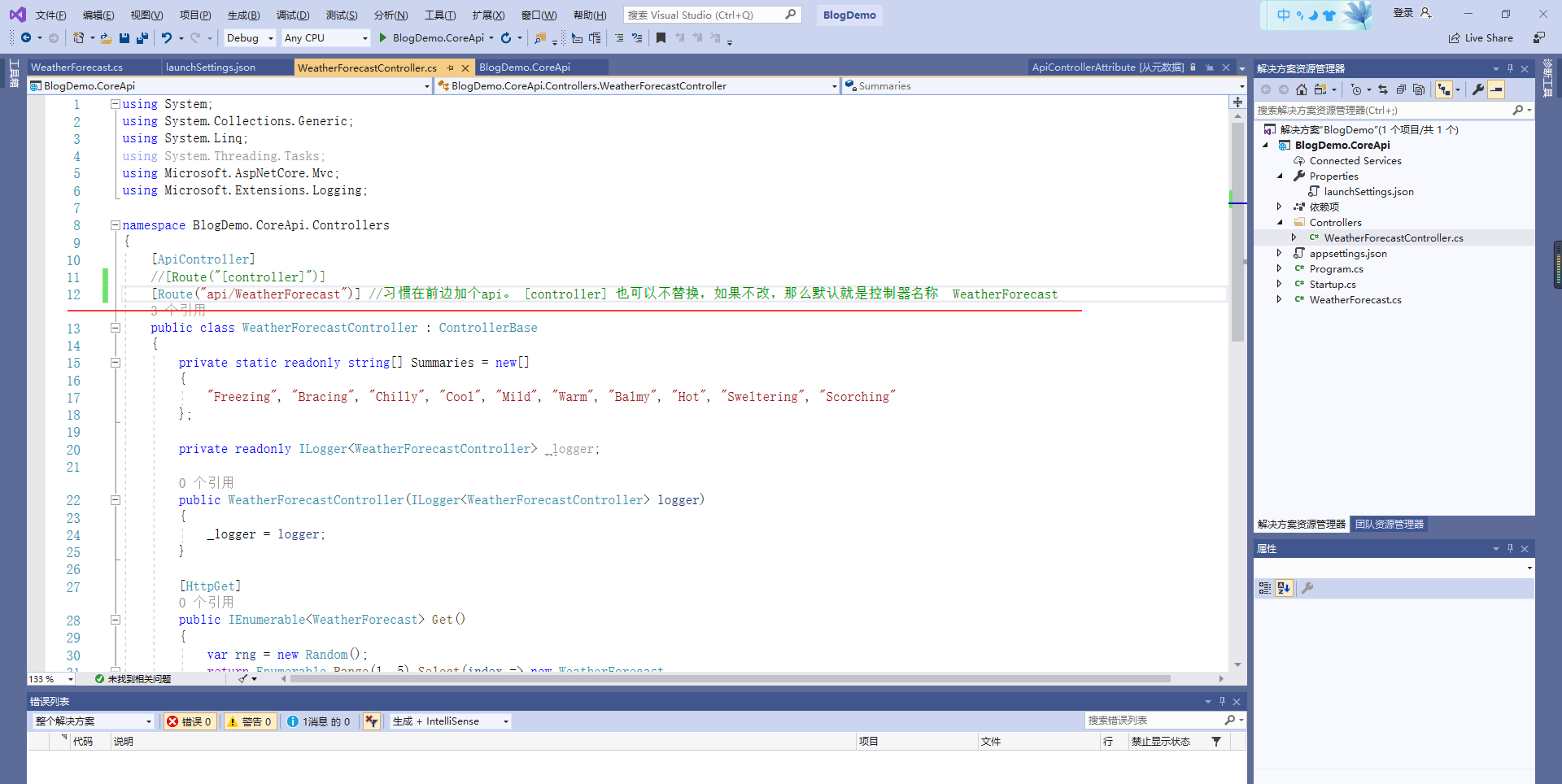Image resolution: width=1562 pixels, height=784 pixels.
Task: Click the Home icon in Solution Explorer
Action: (1302, 89)
